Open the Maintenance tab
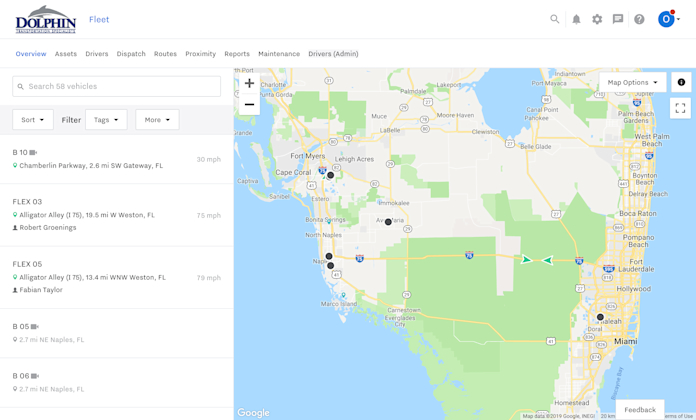Screen dimensions: 696x420 click(279, 54)
